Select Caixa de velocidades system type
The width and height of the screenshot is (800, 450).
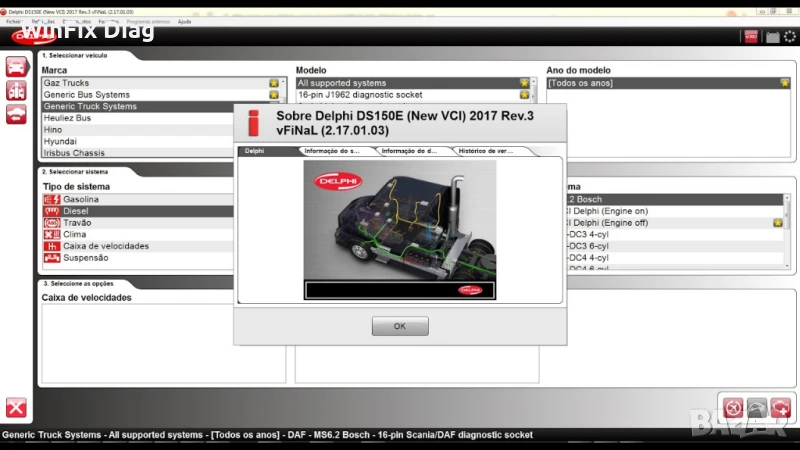point(105,246)
